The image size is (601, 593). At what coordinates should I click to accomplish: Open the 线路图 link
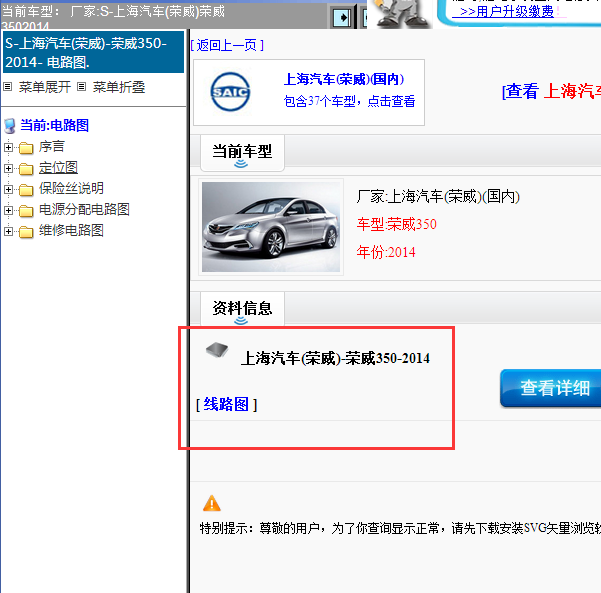coord(227,404)
